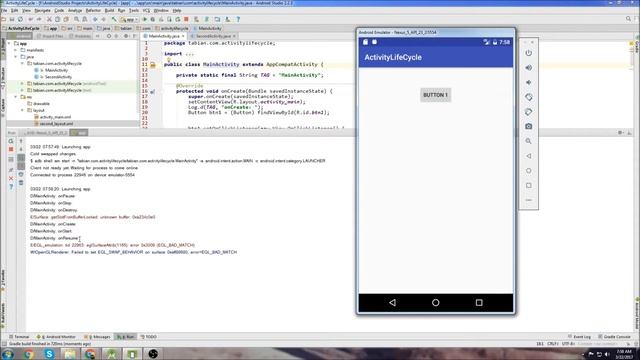Open the VCS menu
The height and width of the screenshot is (360, 640).
coord(146,10)
